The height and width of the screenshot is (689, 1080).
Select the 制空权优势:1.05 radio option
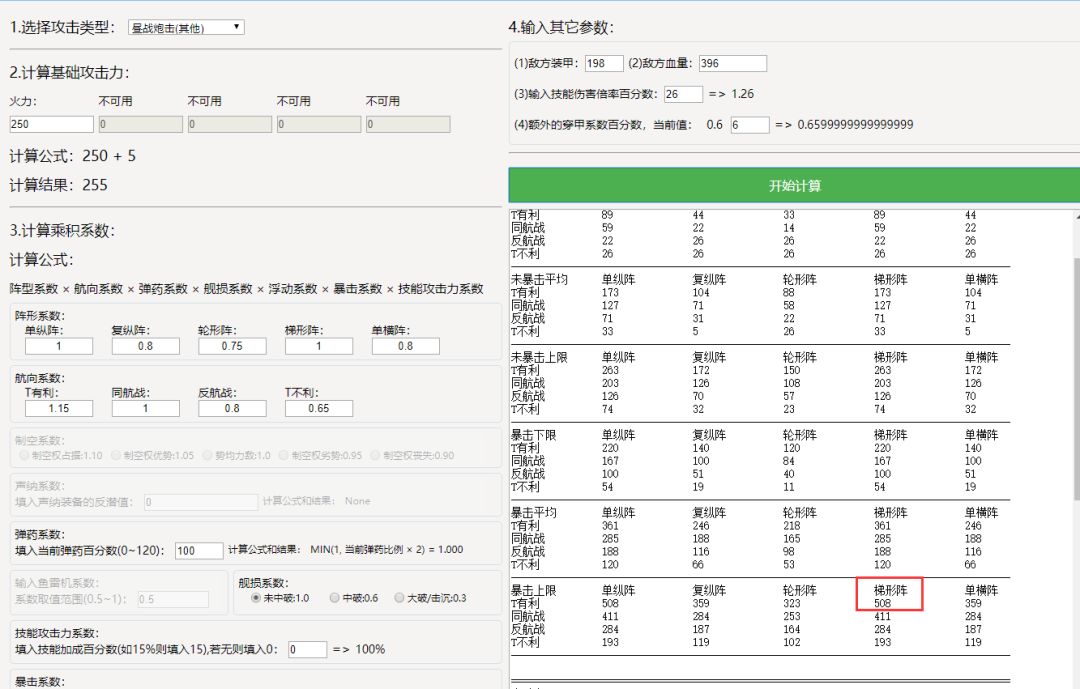coord(116,455)
